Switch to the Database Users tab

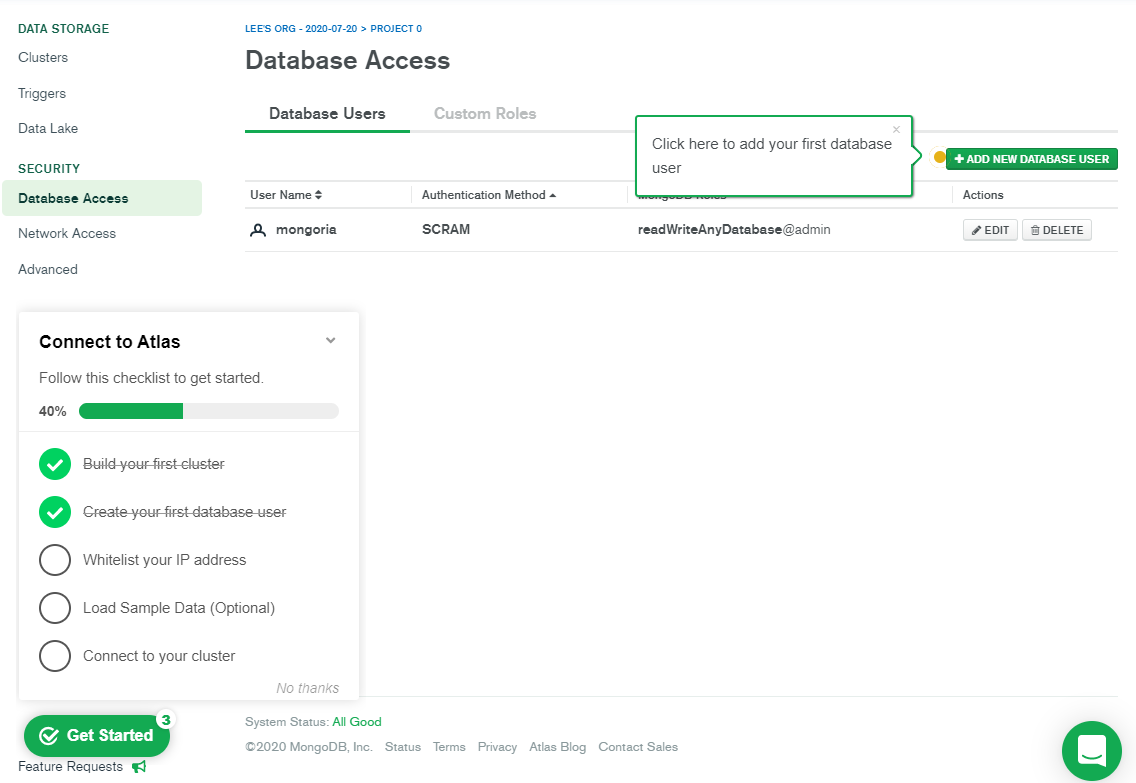click(x=327, y=114)
